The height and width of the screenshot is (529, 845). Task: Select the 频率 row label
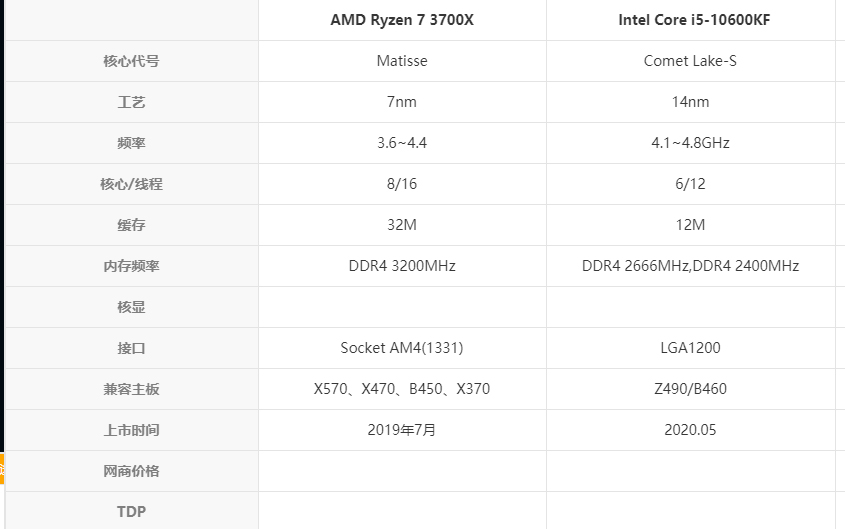tap(131, 143)
